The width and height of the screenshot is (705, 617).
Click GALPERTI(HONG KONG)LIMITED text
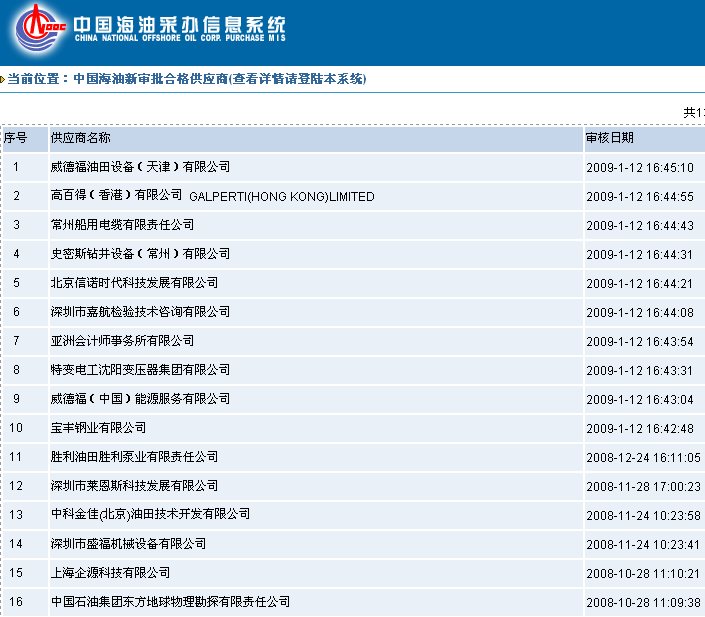[x=282, y=197]
